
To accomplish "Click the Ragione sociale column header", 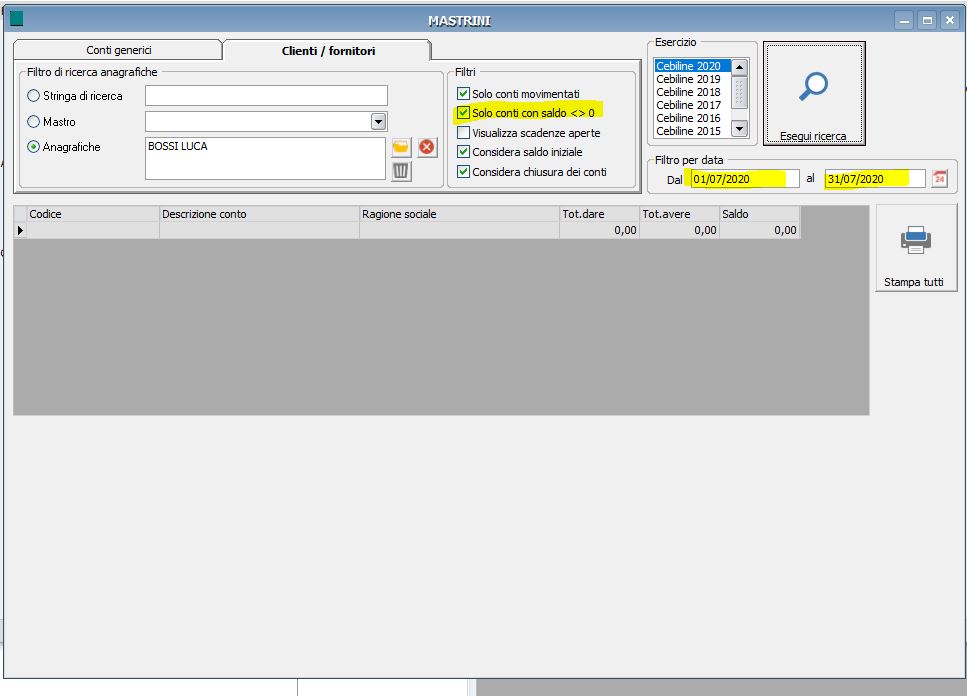I will pos(459,214).
